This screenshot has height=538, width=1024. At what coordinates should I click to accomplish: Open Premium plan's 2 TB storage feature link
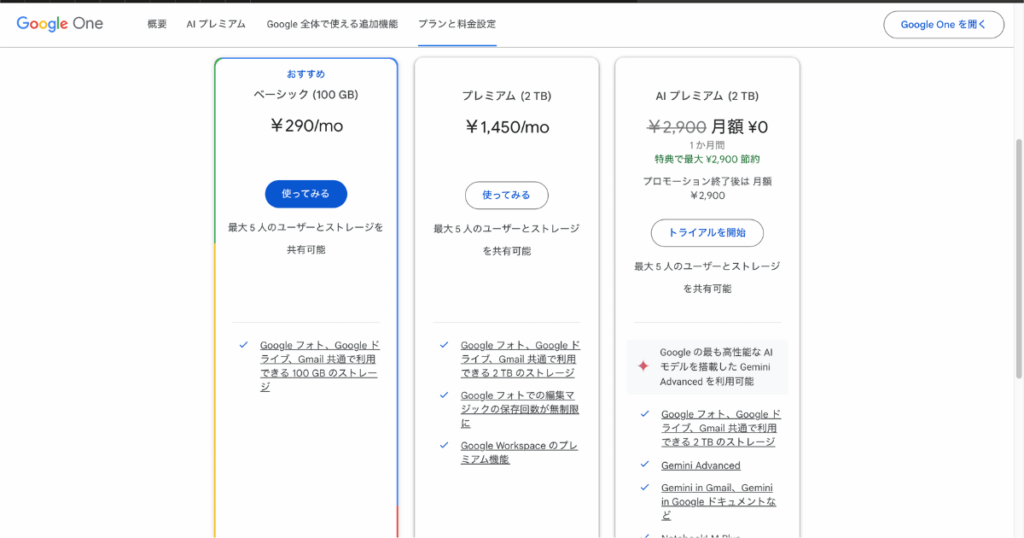coord(520,359)
